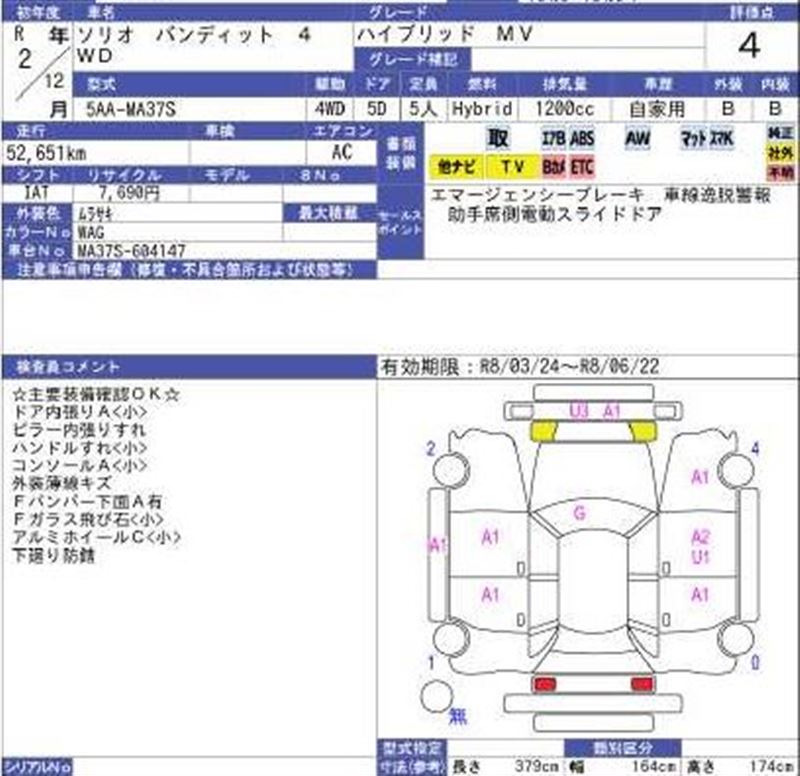The width and height of the screenshot is (800, 776).
Task: Click the 5人 seating capacity
Action: [423, 109]
